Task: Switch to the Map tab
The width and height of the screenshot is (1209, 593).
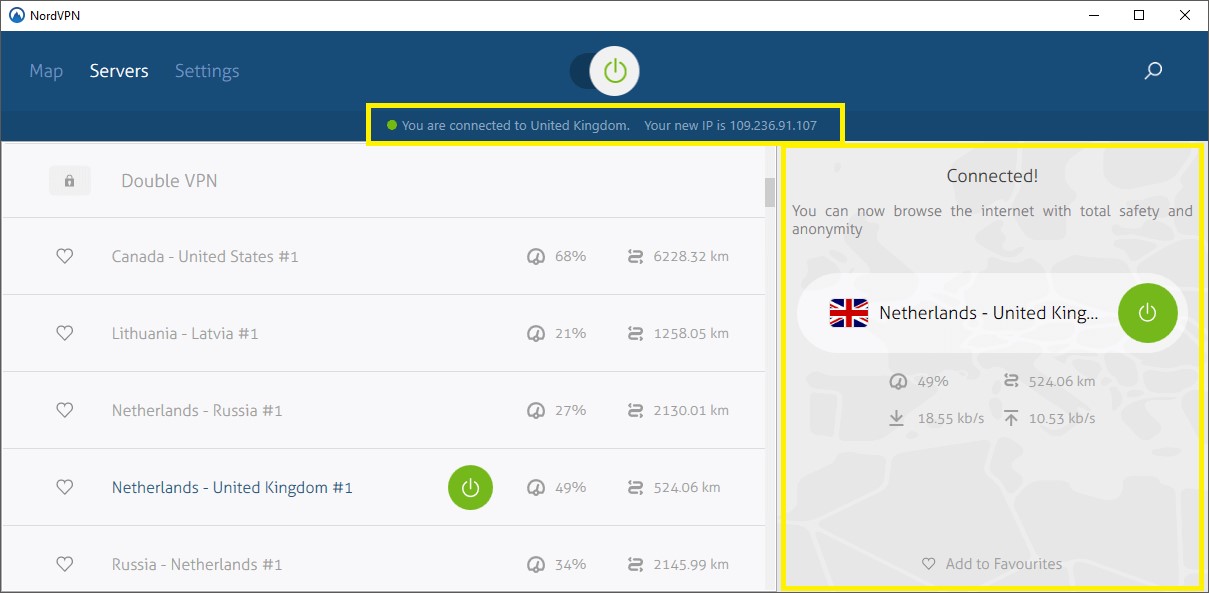Action: (46, 71)
